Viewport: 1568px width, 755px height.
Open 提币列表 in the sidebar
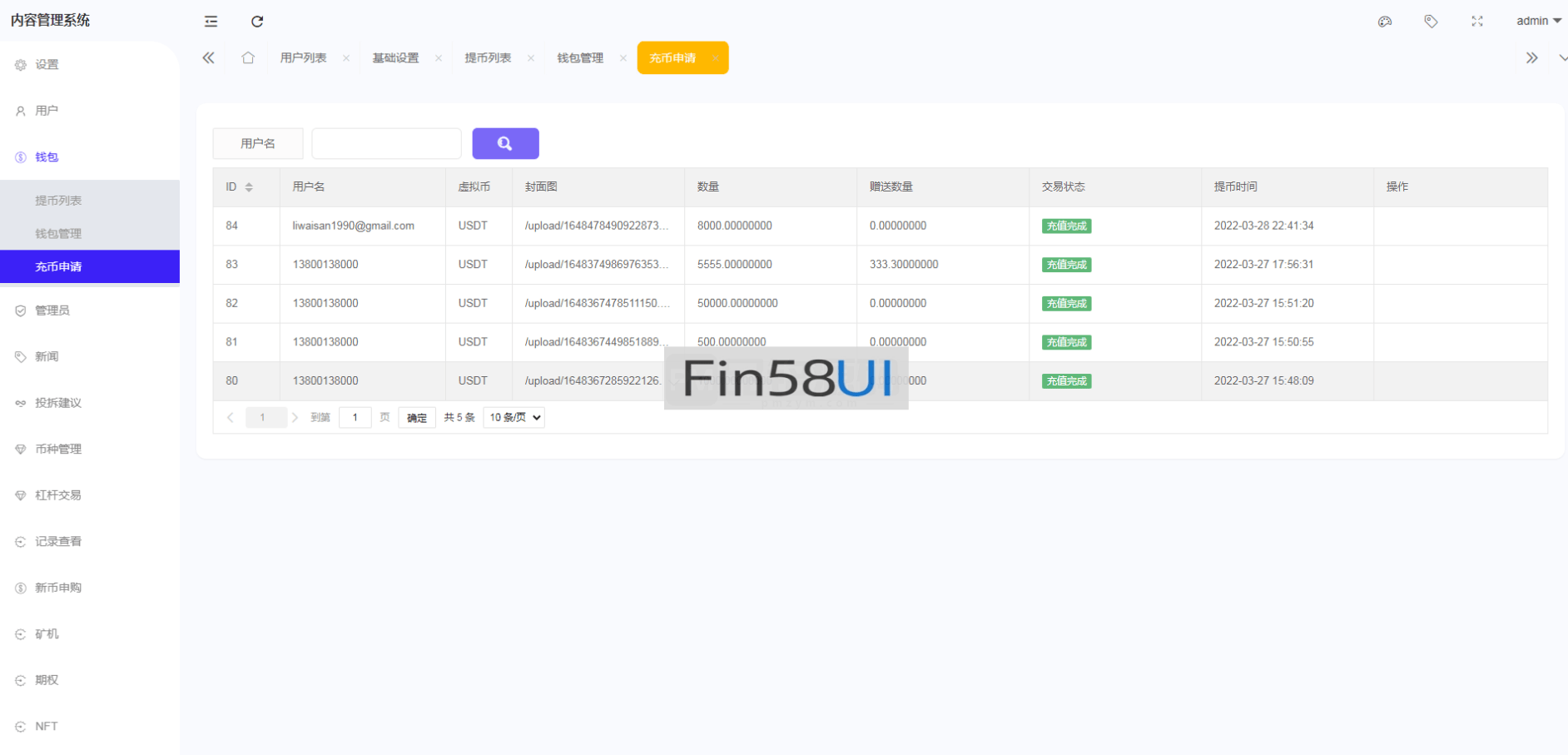[x=58, y=201]
